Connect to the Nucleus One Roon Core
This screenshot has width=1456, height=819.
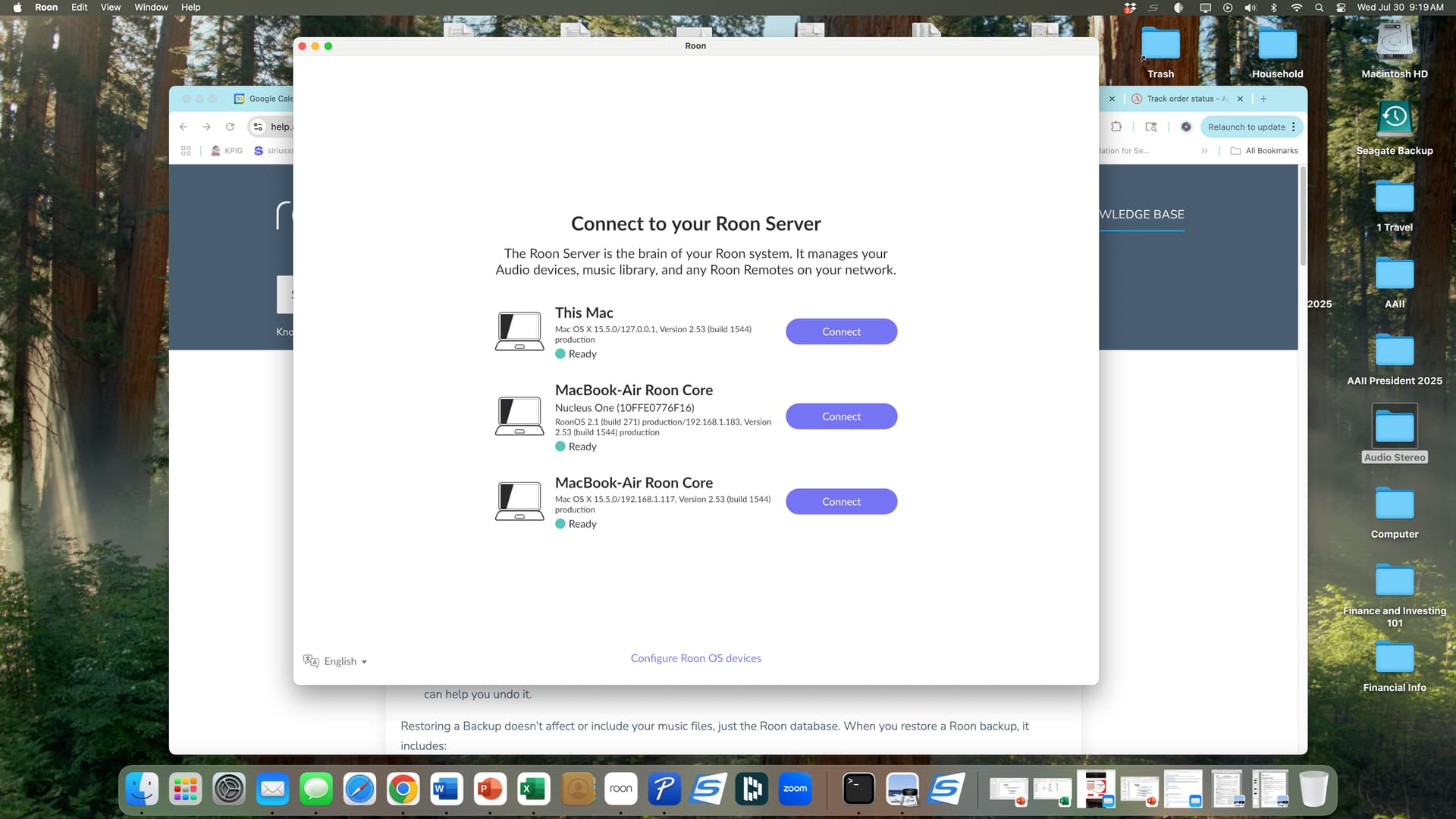(x=841, y=416)
